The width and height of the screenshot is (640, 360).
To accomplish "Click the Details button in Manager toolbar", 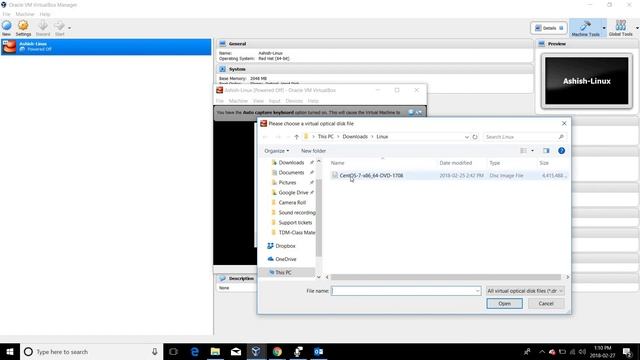I will 549,28.
